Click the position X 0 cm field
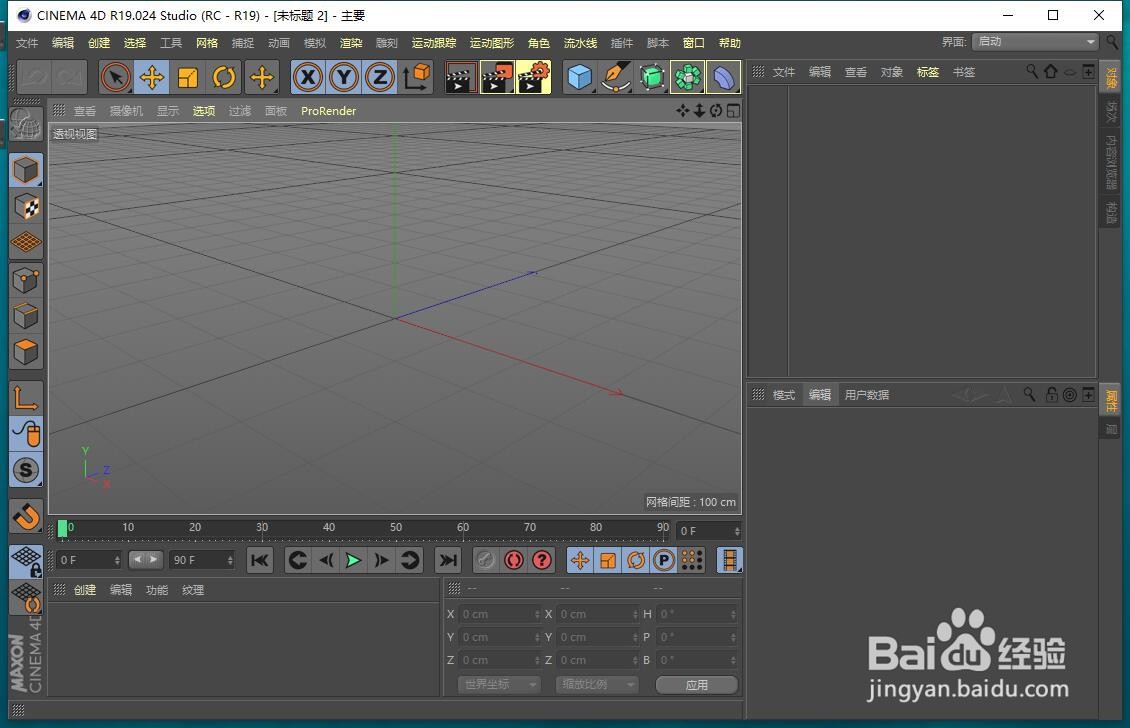The image size is (1130, 728). click(502, 614)
